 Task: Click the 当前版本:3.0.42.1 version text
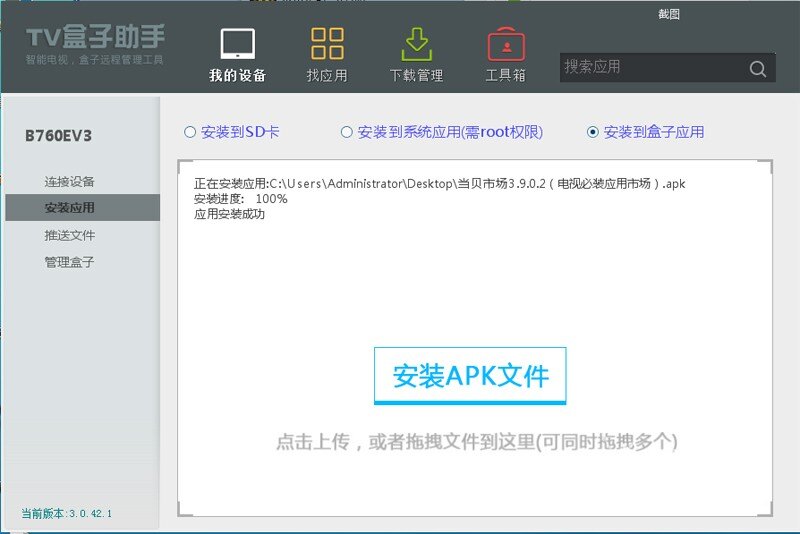pos(66,514)
